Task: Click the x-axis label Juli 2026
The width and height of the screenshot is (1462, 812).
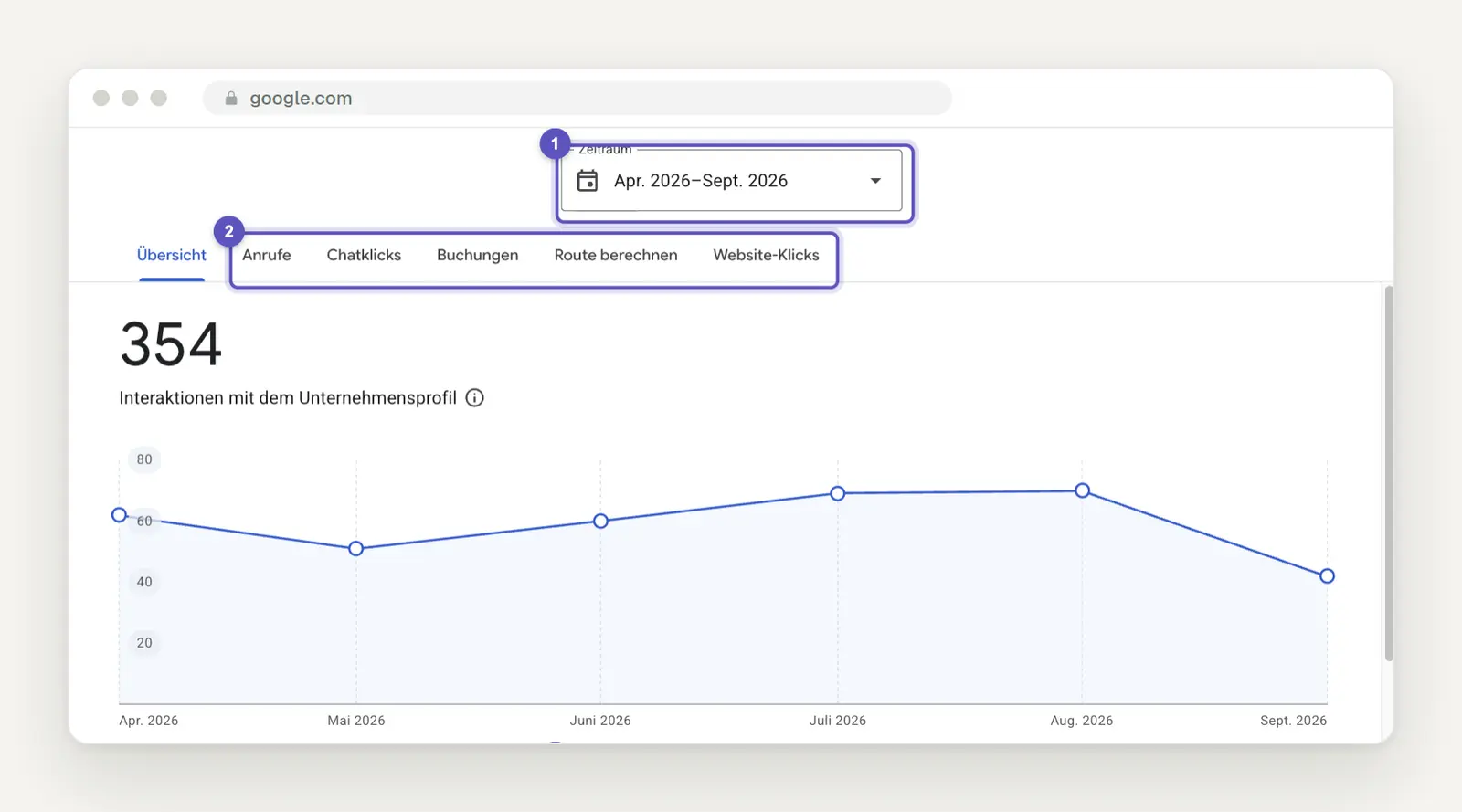Action: [x=838, y=721]
